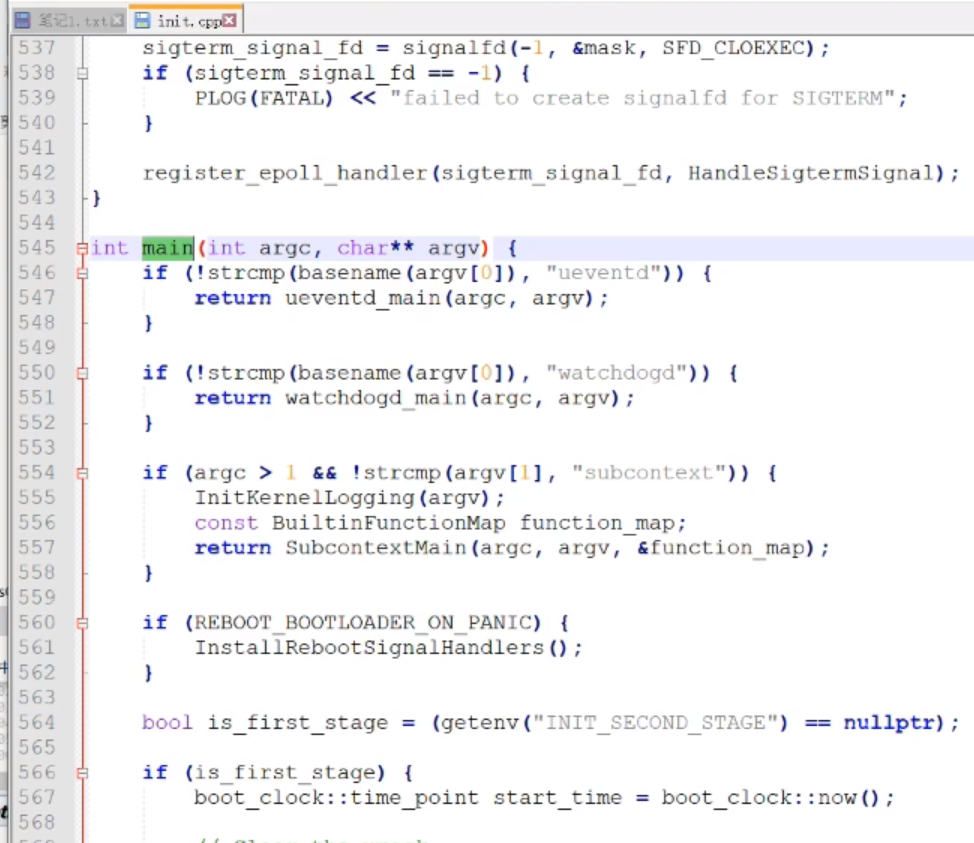Click boot_clock::now() on line 567
974x843 pixels.
(770, 798)
